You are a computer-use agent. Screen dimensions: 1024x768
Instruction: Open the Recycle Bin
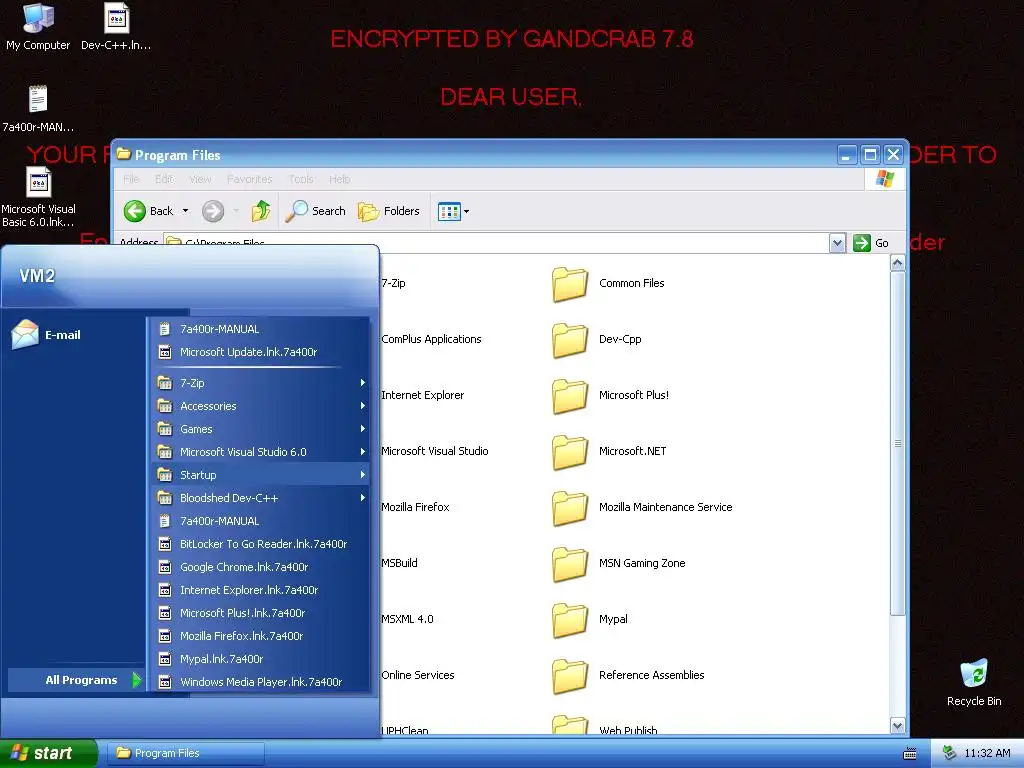974,683
